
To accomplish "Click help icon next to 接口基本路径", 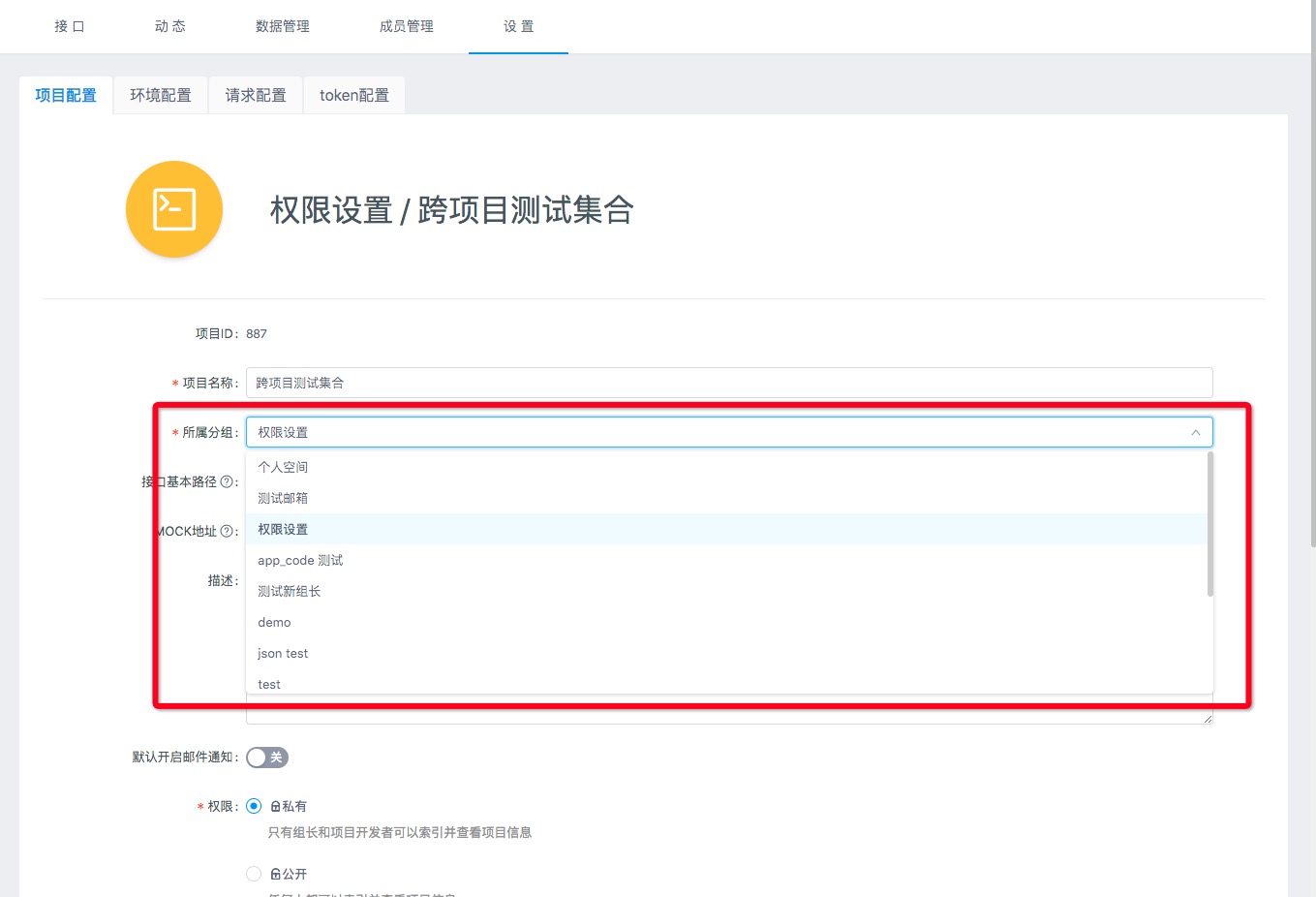I will tap(227, 481).
